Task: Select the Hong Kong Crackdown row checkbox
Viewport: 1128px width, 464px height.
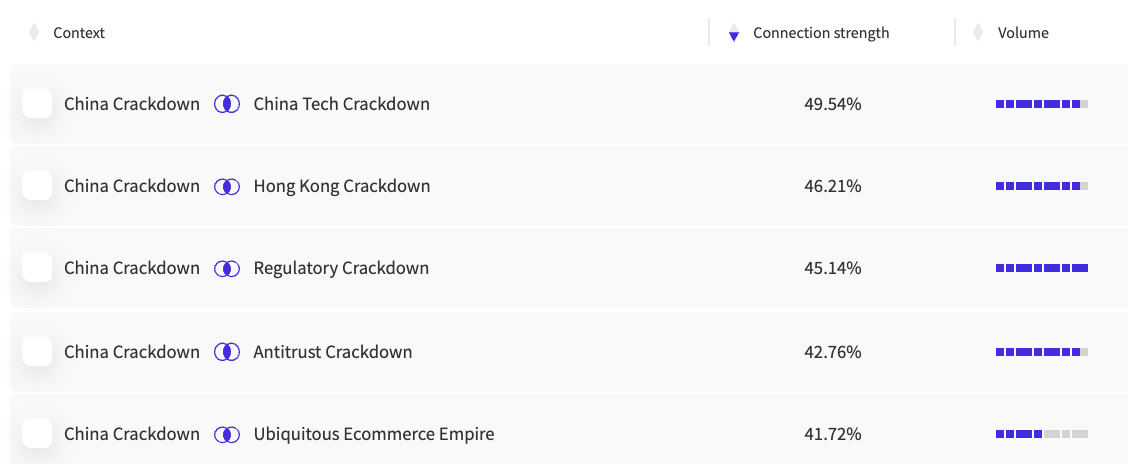Action: click(x=37, y=186)
